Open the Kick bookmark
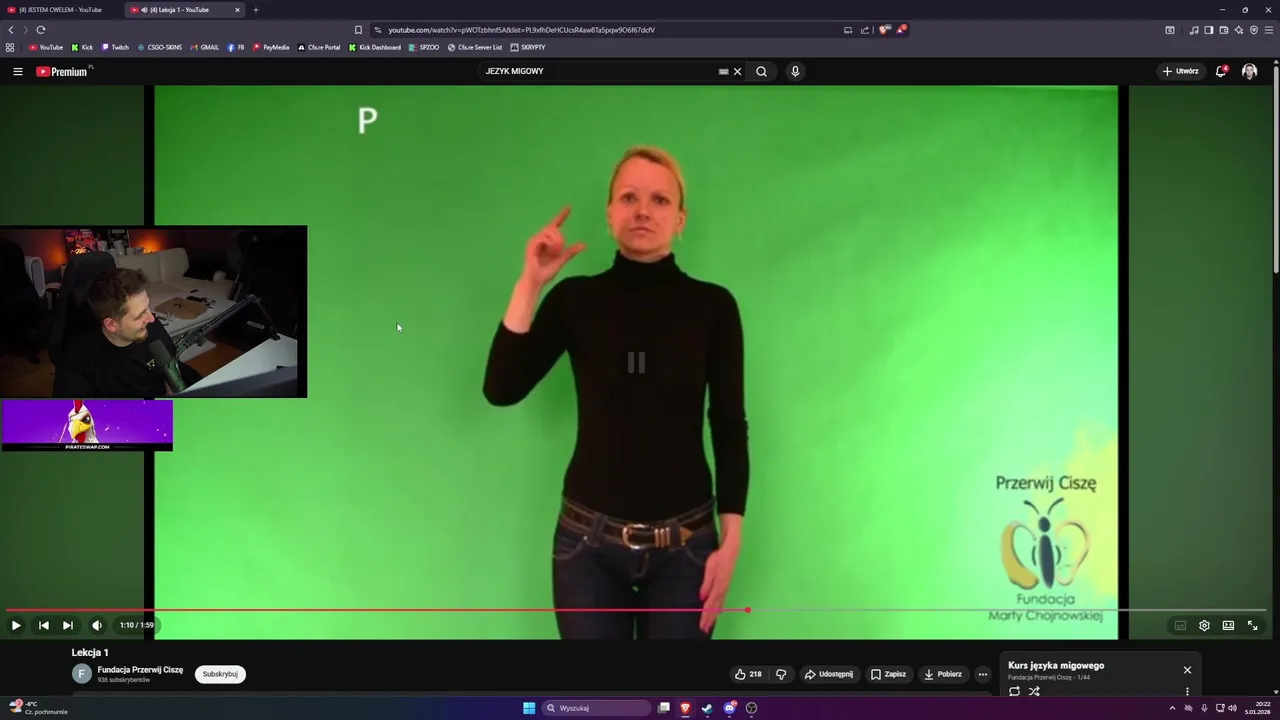Image resolution: width=1280 pixels, height=720 pixels. 82,47
